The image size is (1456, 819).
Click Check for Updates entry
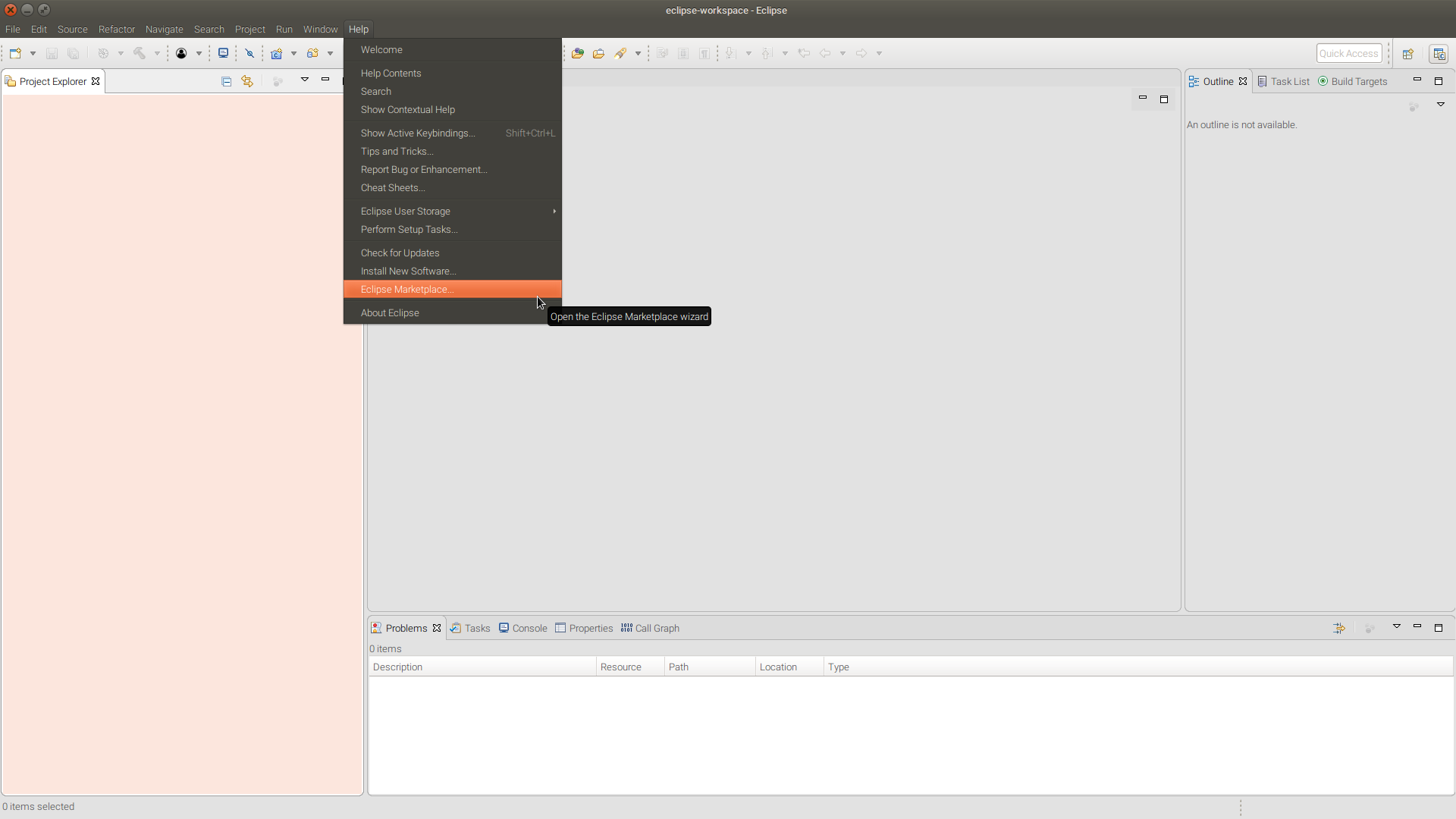point(453,253)
